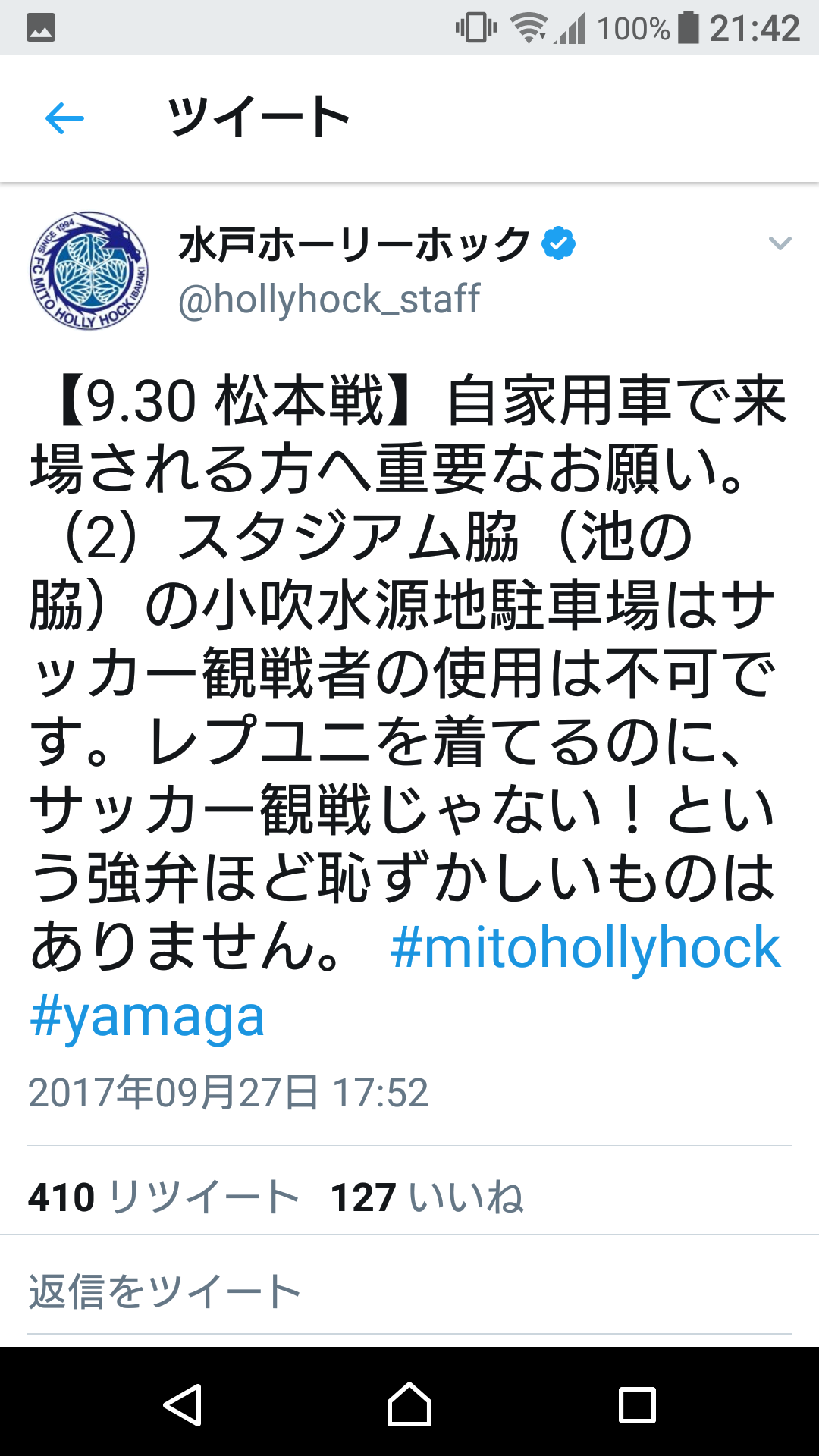Image resolution: width=819 pixels, height=1456 pixels.
Task: Tap the Android back navigation triangle
Action: 183,1404
